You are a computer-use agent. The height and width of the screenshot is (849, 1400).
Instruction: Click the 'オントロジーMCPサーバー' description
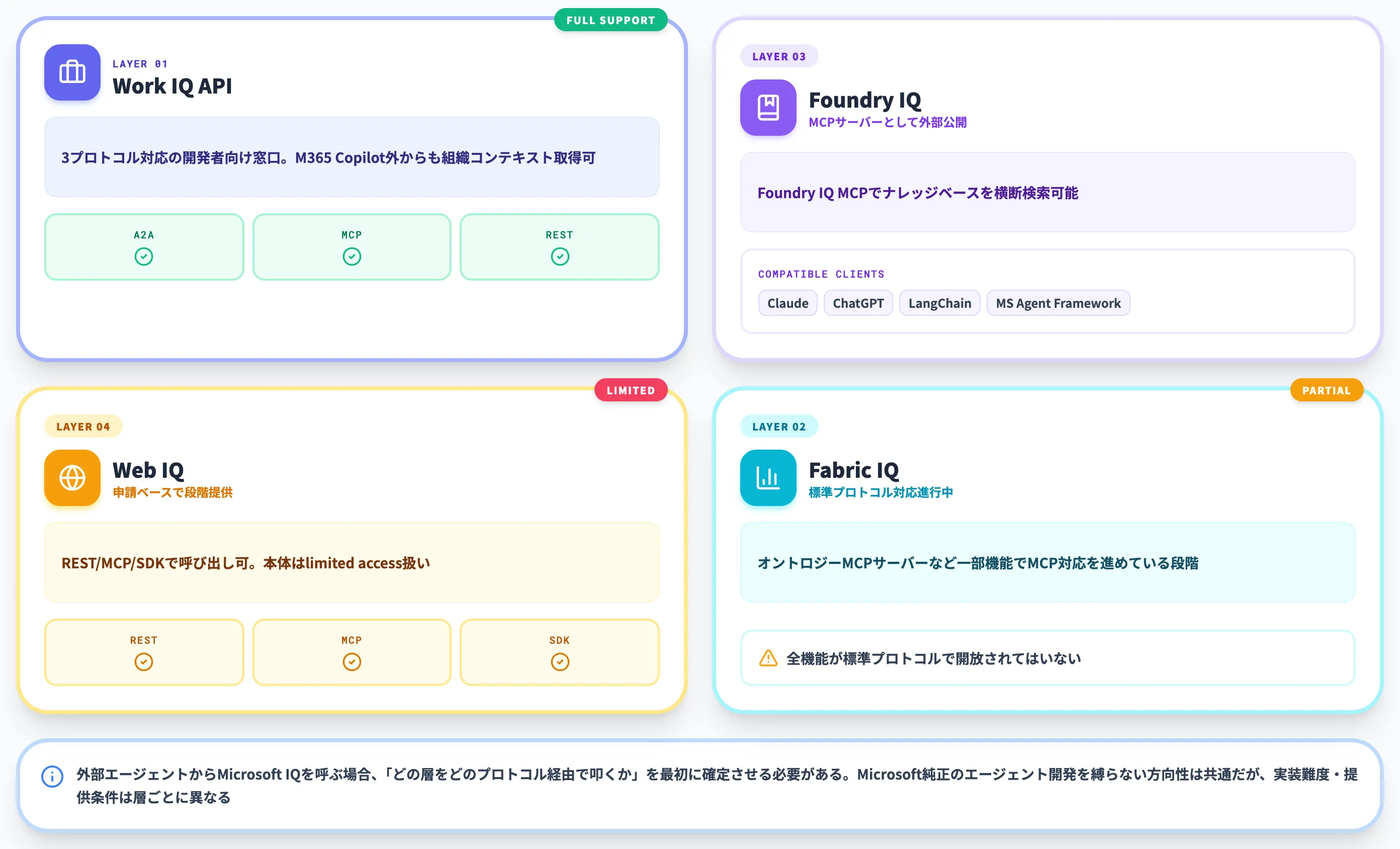click(978, 563)
